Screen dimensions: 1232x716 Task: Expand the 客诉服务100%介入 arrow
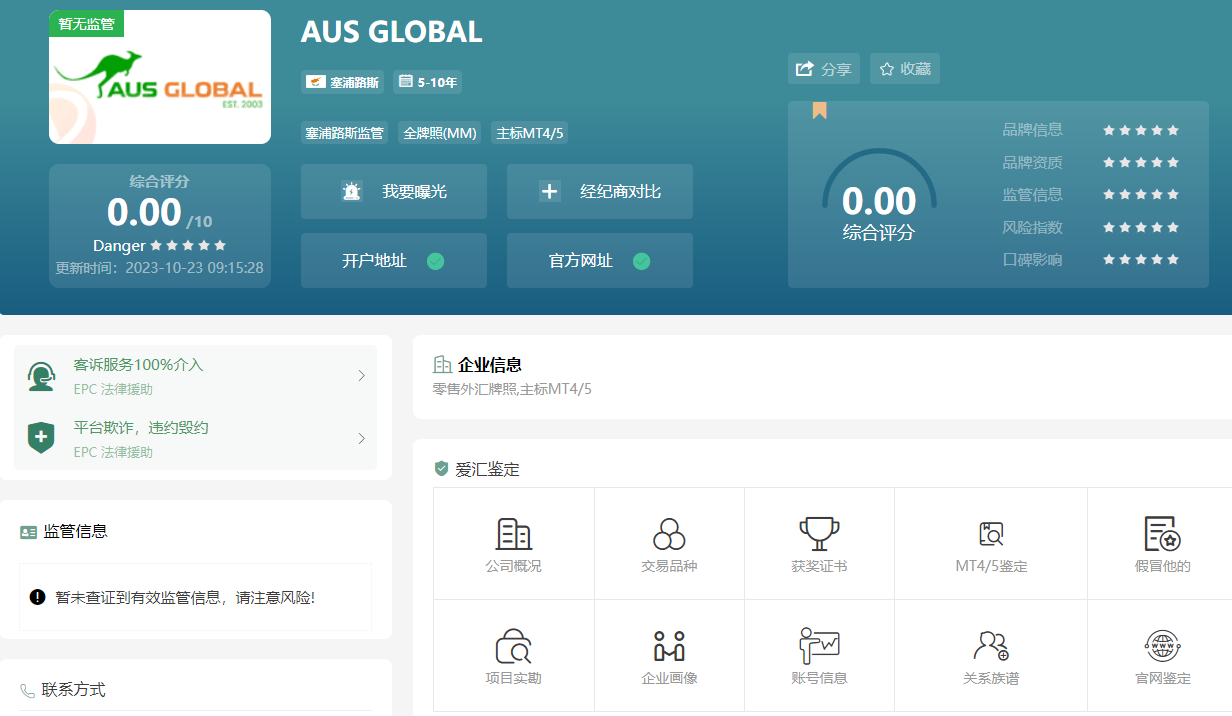[361, 376]
